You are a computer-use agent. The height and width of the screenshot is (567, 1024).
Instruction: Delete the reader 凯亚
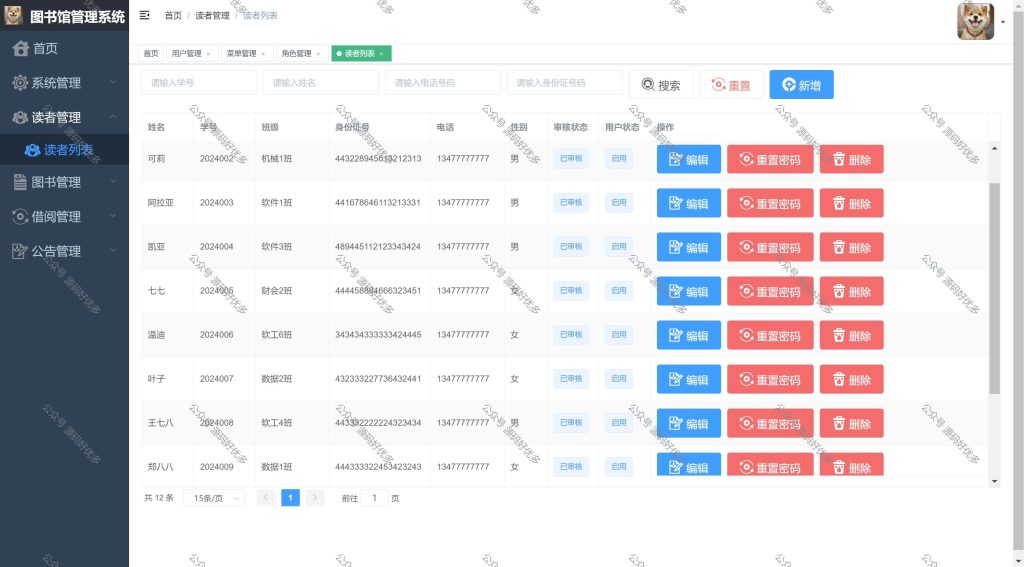tap(852, 247)
